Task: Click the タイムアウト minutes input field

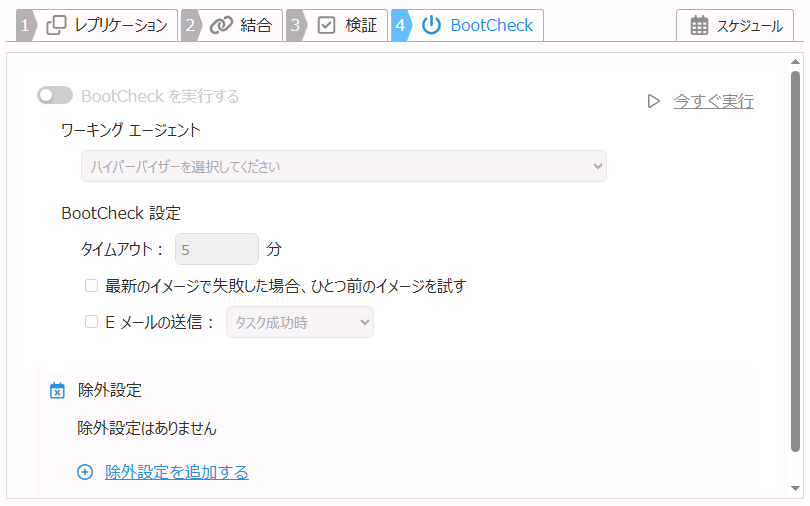Action: (216, 249)
